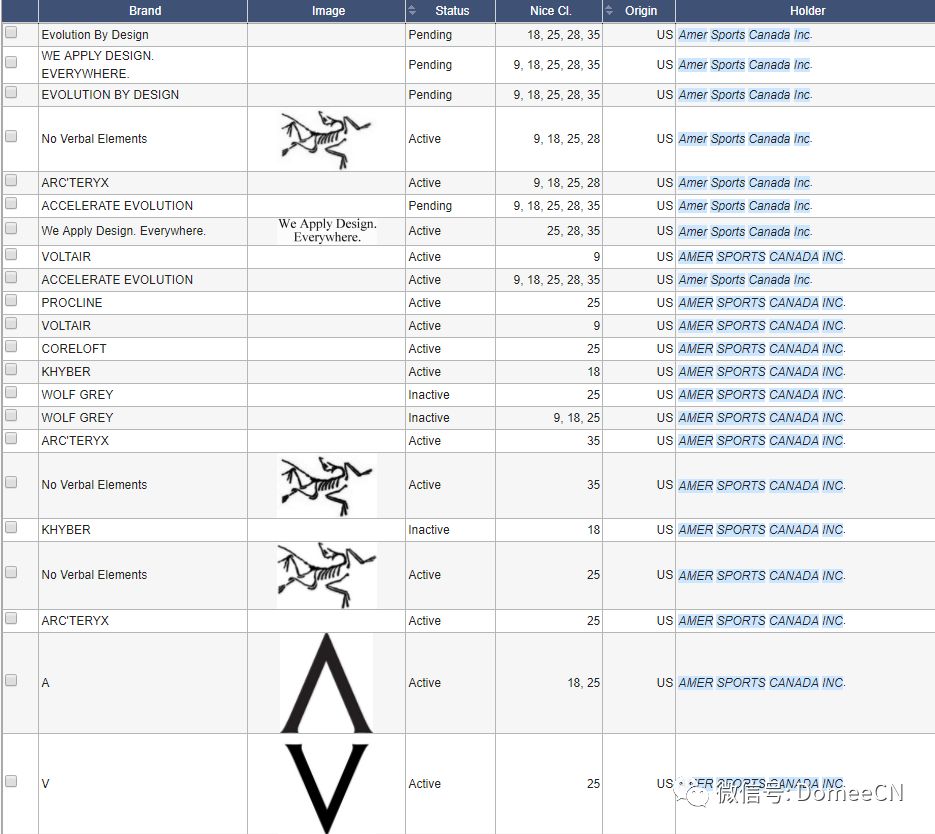Open holder link for brand A
The width and height of the screenshot is (935, 834).
coord(761,683)
